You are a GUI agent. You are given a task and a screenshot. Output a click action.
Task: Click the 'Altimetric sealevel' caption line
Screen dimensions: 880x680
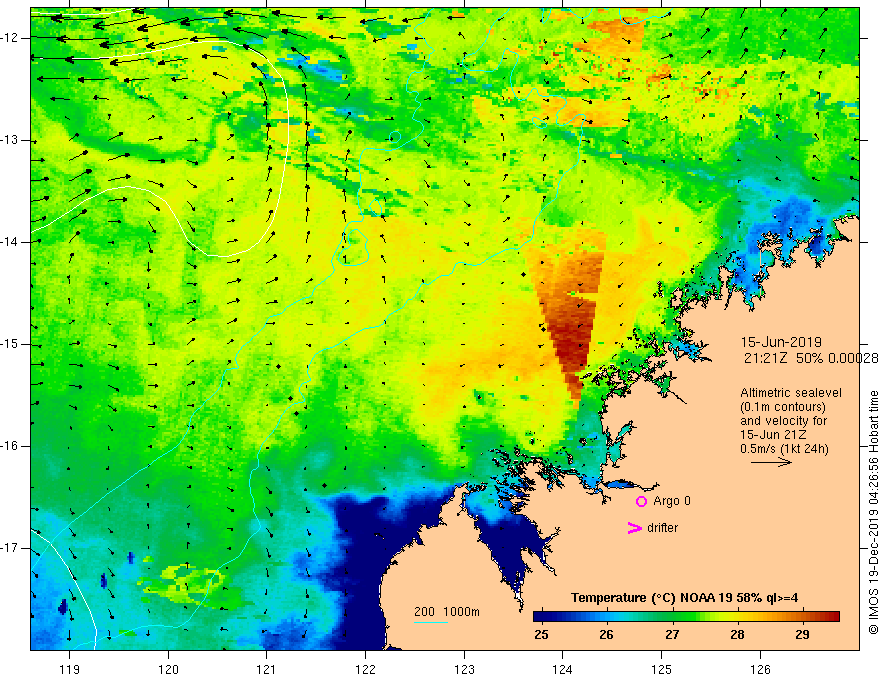pyautogui.click(x=791, y=393)
